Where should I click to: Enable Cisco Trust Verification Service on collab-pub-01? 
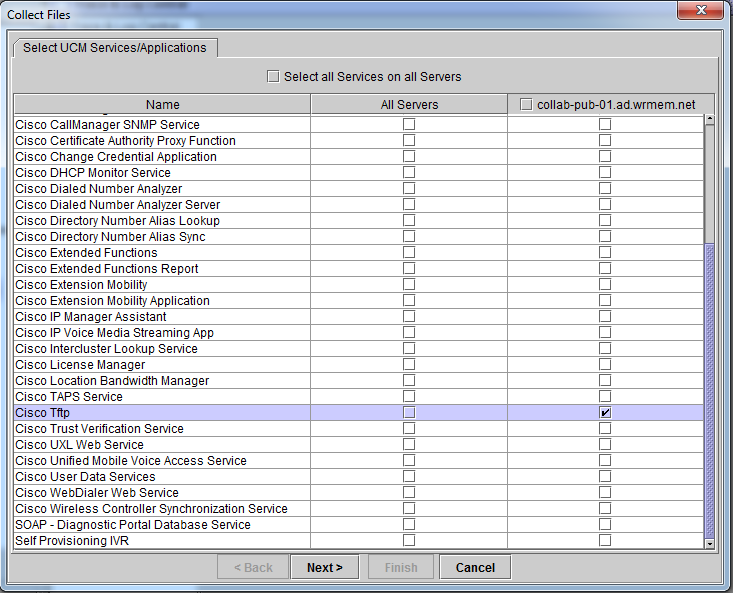(x=605, y=429)
